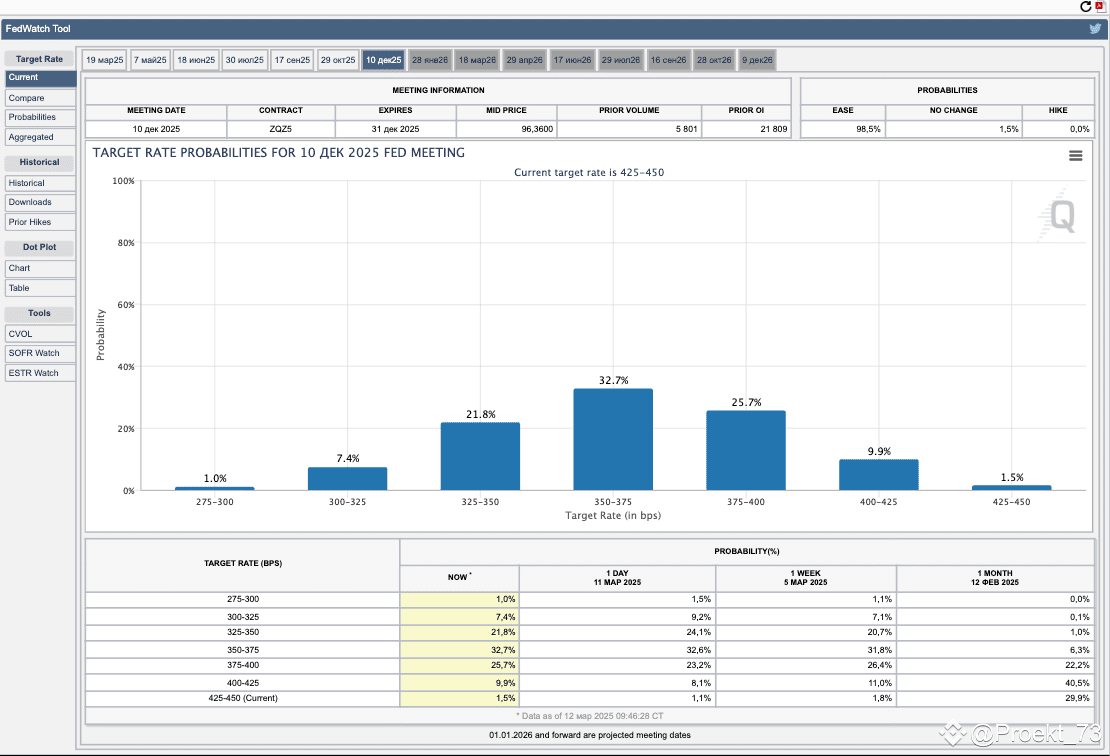Open Prior Hikes in sidebar
The image size is (1110, 756).
pyautogui.click(x=40, y=222)
